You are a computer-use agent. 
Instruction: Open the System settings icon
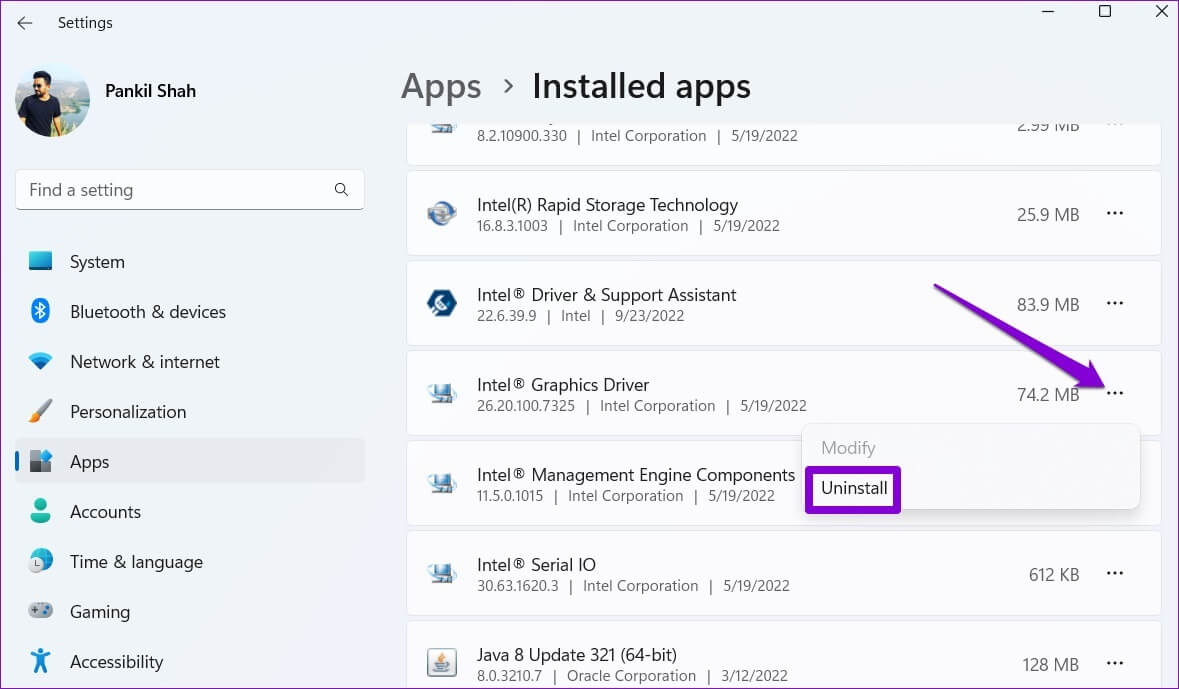tap(41, 261)
